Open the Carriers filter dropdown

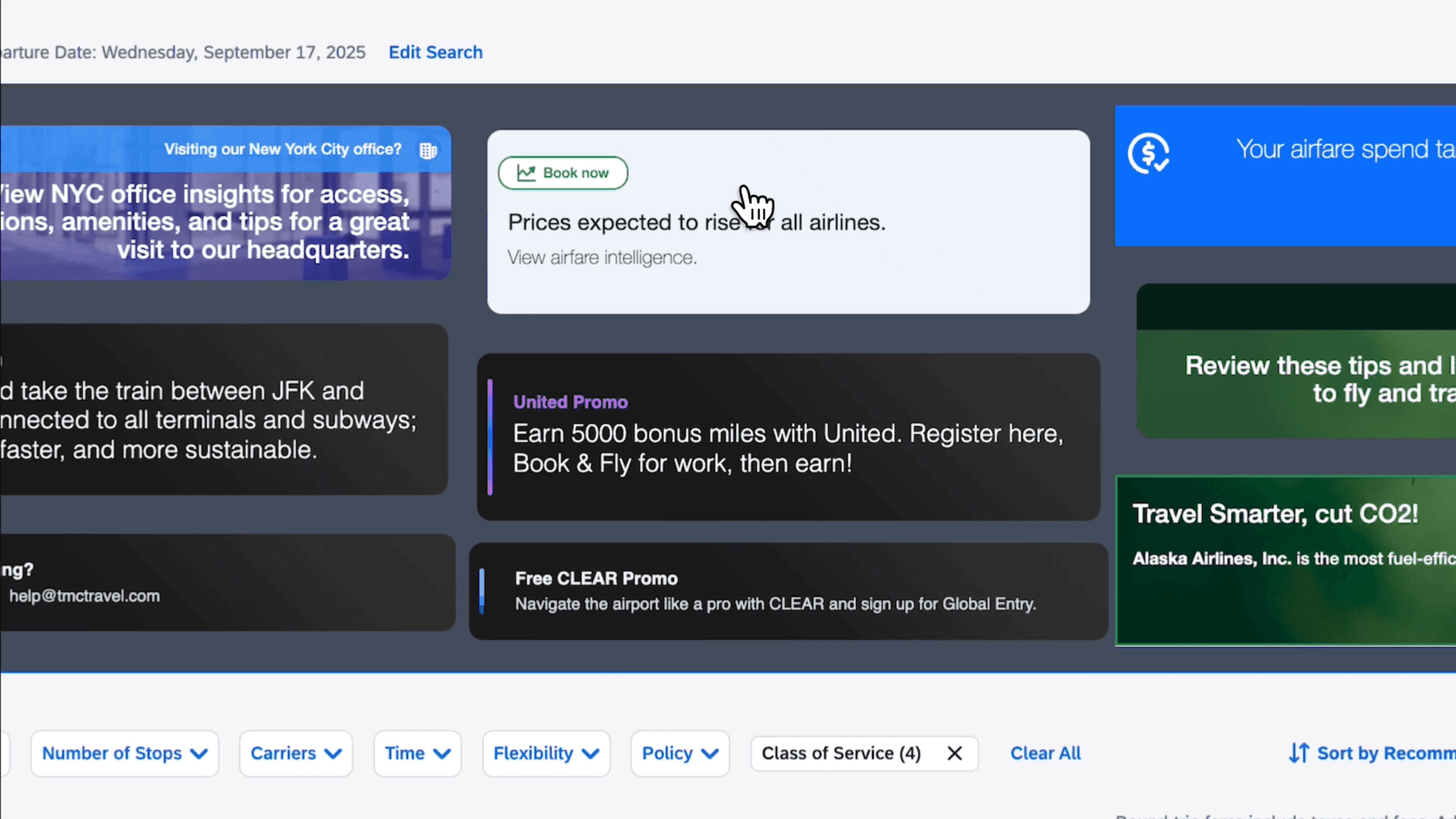coord(296,753)
